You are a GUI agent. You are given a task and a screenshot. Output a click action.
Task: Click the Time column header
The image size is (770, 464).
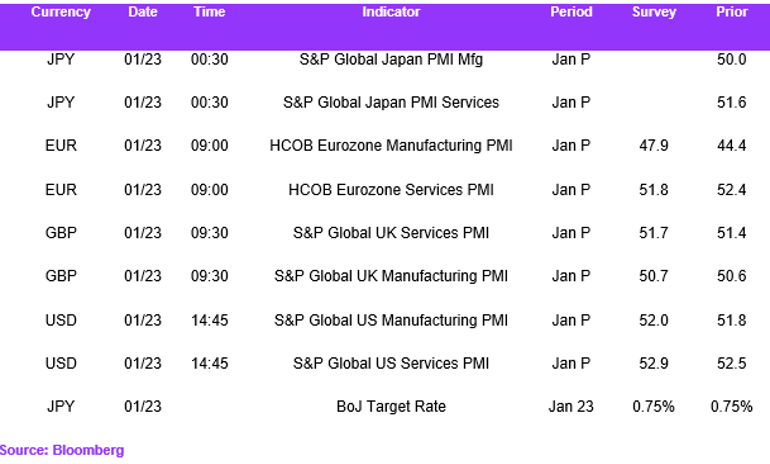(209, 12)
